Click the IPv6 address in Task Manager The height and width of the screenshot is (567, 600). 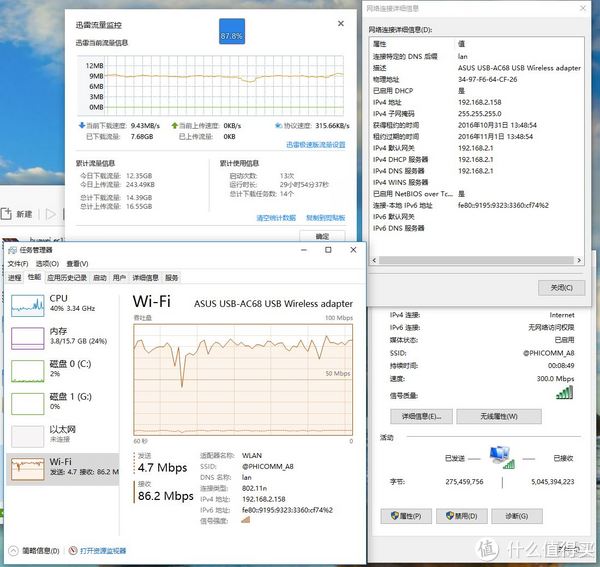click(287, 510)
